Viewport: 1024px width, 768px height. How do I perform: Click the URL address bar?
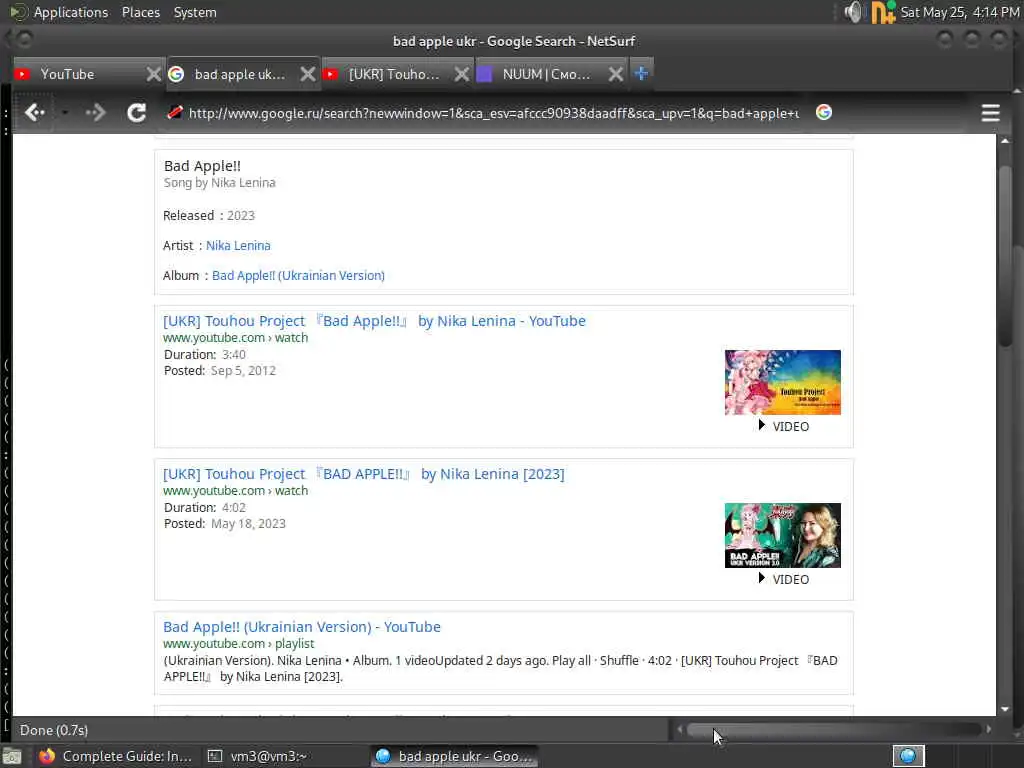(x=493, y=113)
